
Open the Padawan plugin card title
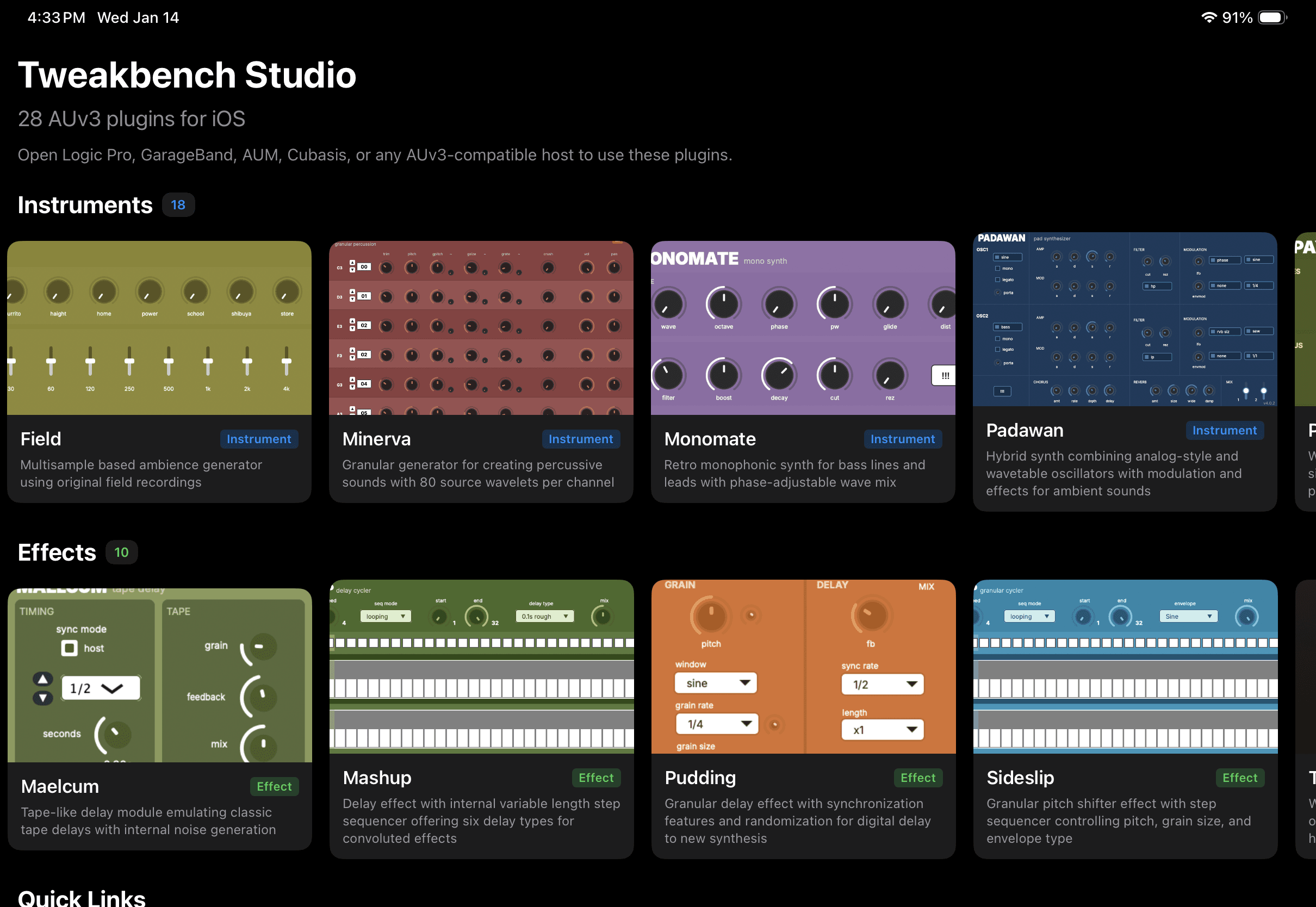coord(1025,430)
